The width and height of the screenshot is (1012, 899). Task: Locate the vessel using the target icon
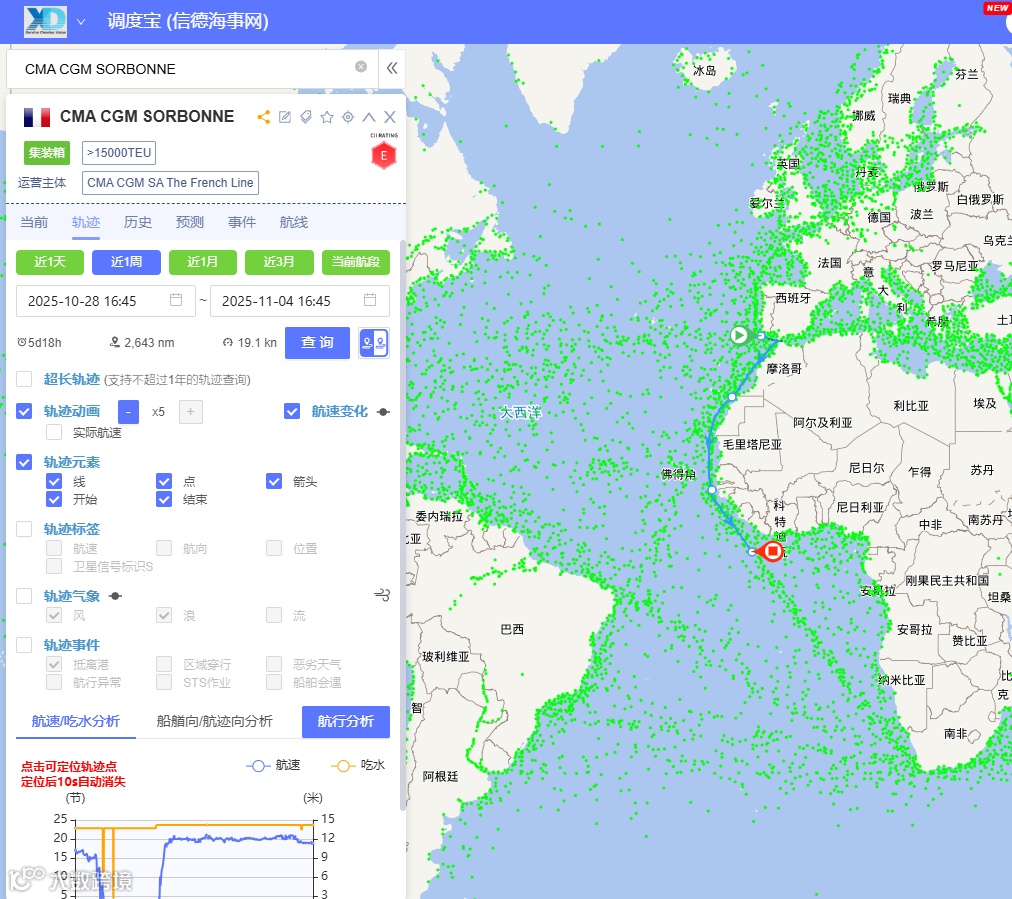point(348,117)
